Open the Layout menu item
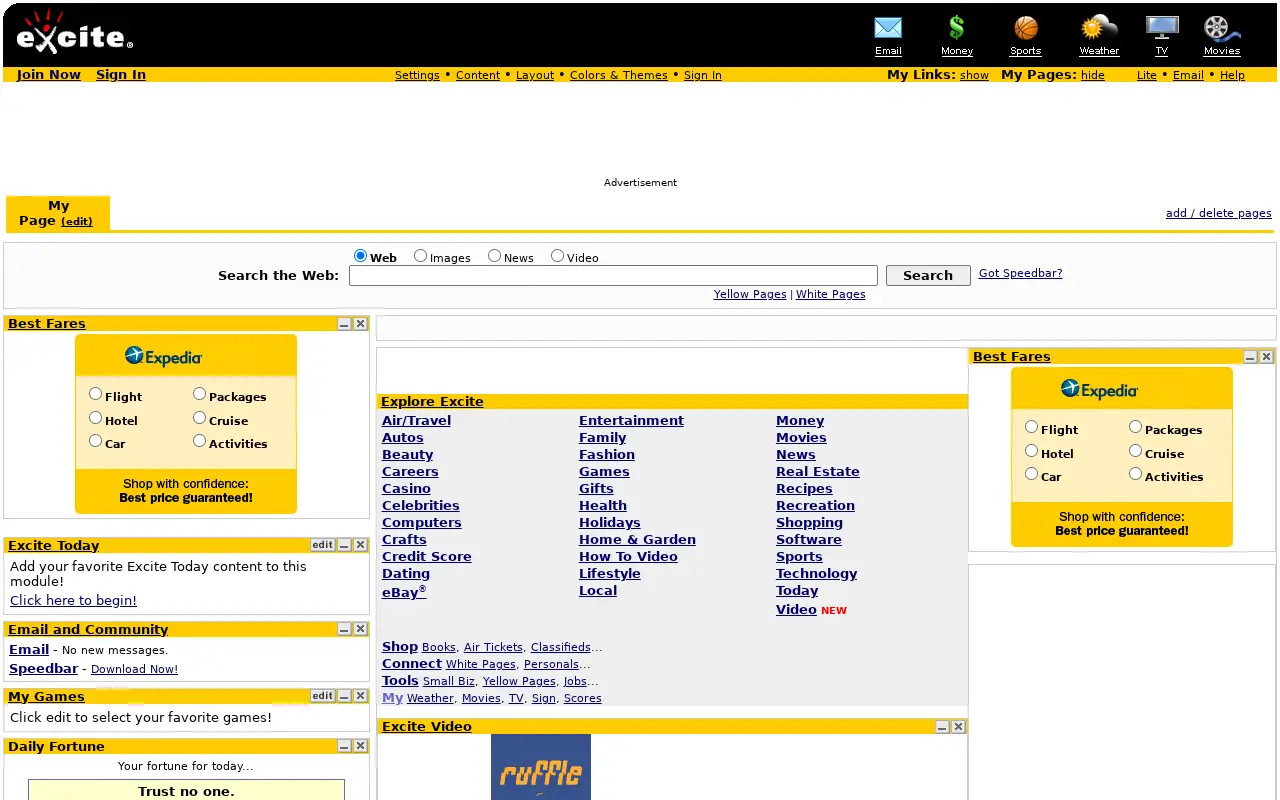 [x=535, y=75]
